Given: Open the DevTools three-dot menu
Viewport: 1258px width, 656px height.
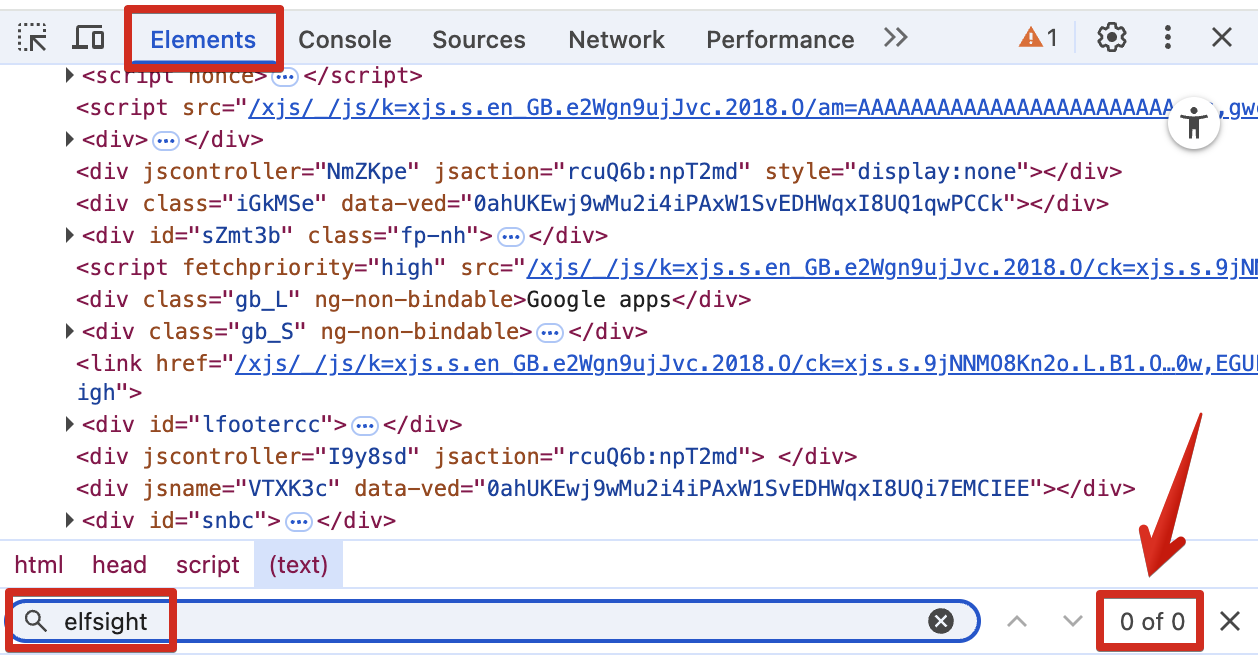Looking at the screenshot, I should (1168, 38).
